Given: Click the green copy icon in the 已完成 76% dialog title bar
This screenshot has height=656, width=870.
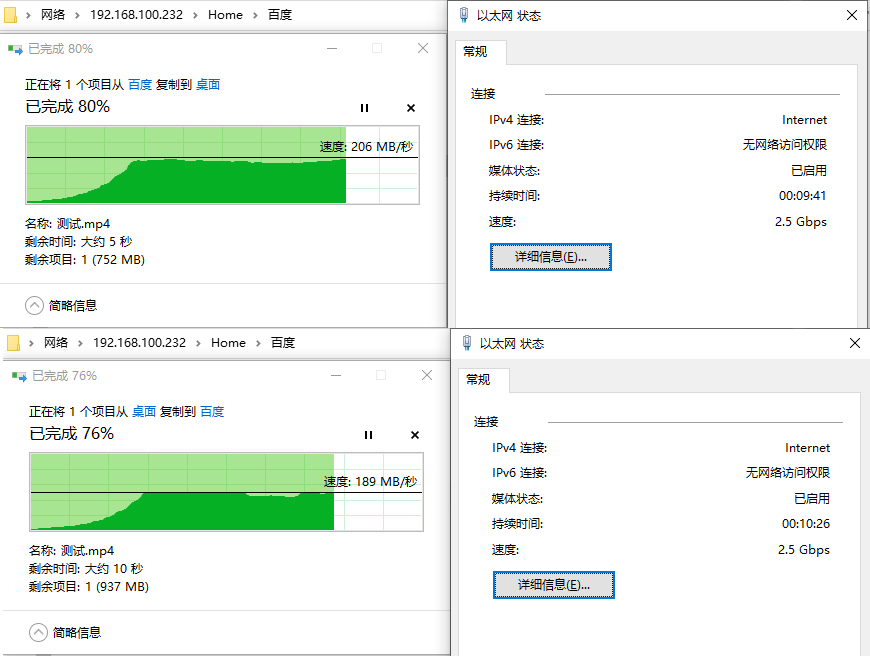Looking at the screenshot, I should pos(16,375).
